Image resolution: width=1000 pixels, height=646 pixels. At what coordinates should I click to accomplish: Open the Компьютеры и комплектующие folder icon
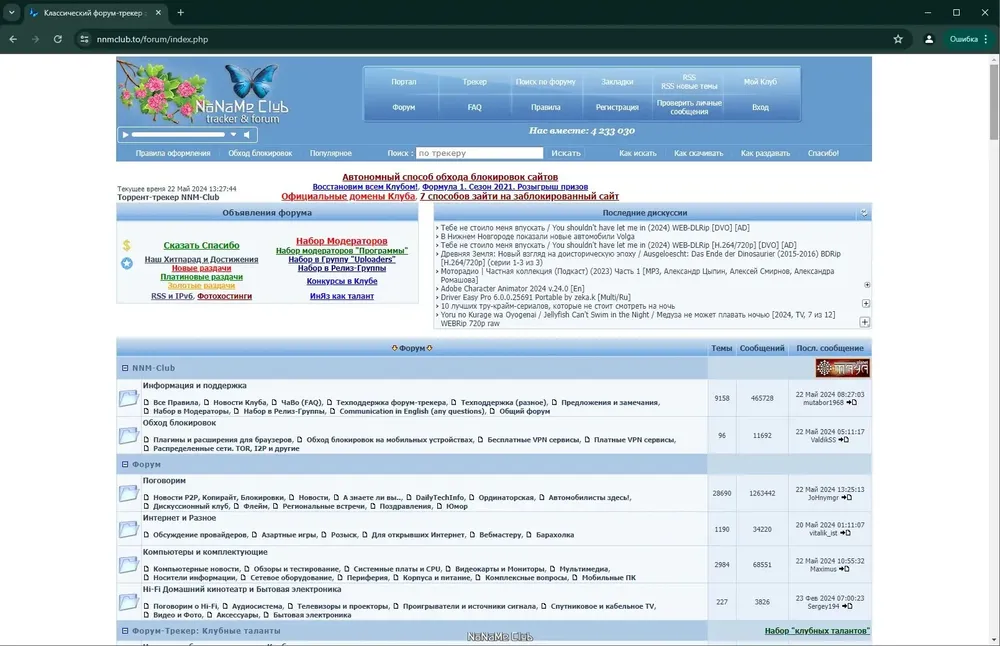128,564
